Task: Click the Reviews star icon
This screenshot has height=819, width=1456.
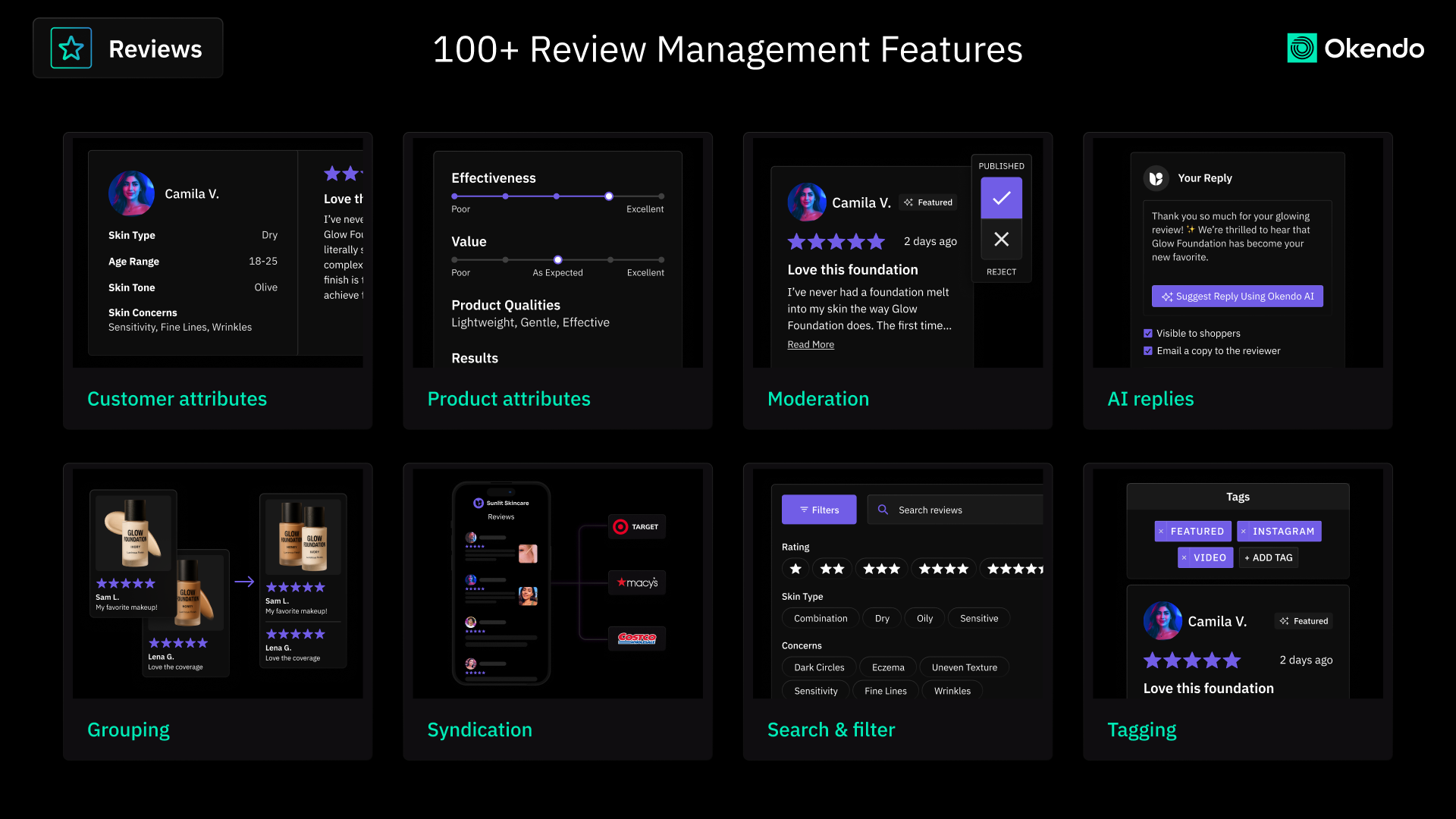Action: pyautogui.click(x=71, y=49)
